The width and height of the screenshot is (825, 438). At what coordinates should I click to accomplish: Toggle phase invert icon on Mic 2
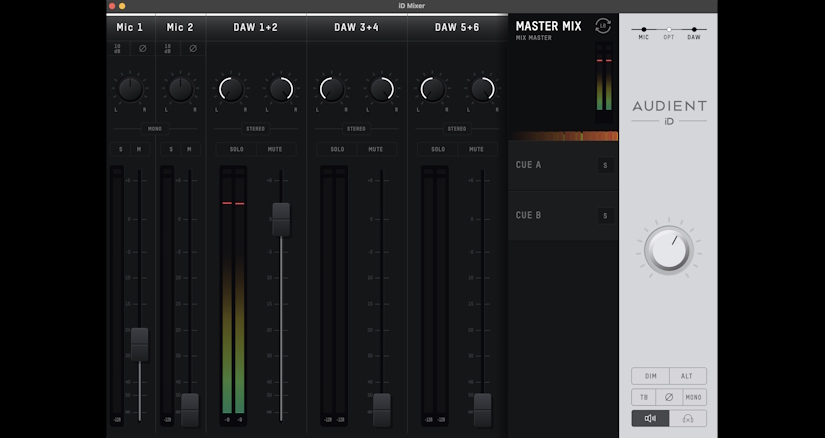pyautogui.click(x=193, y=48)
